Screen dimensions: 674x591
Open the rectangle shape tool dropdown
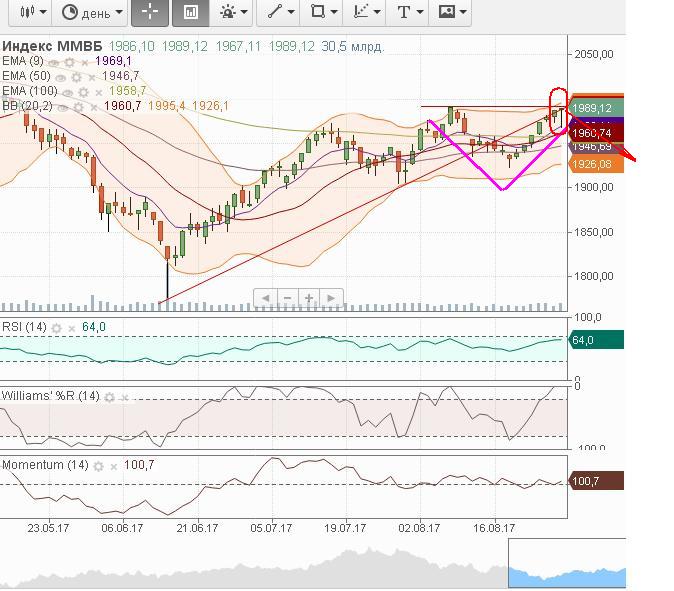[322, 12]
